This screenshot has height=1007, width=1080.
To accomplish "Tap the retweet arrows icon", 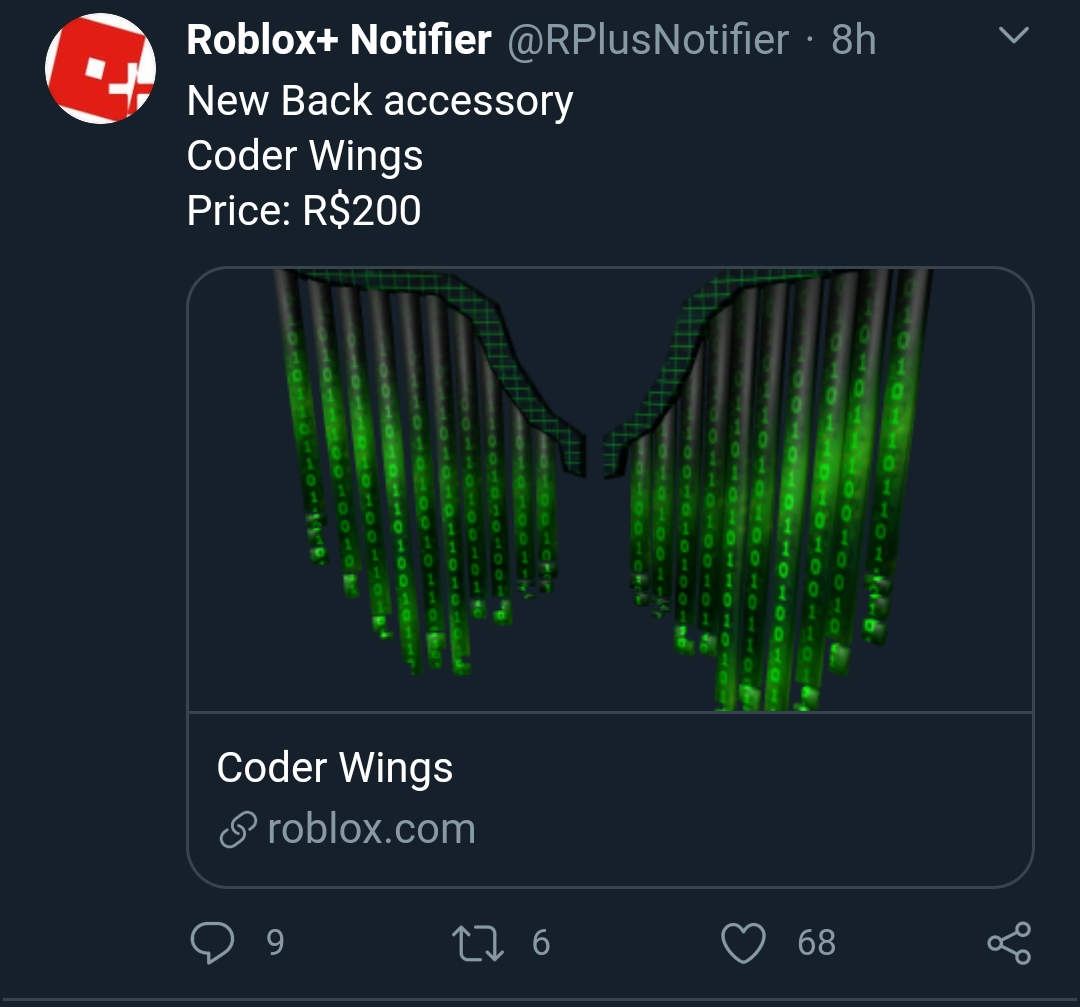I will pyautogui.click(x=478, y=942).
